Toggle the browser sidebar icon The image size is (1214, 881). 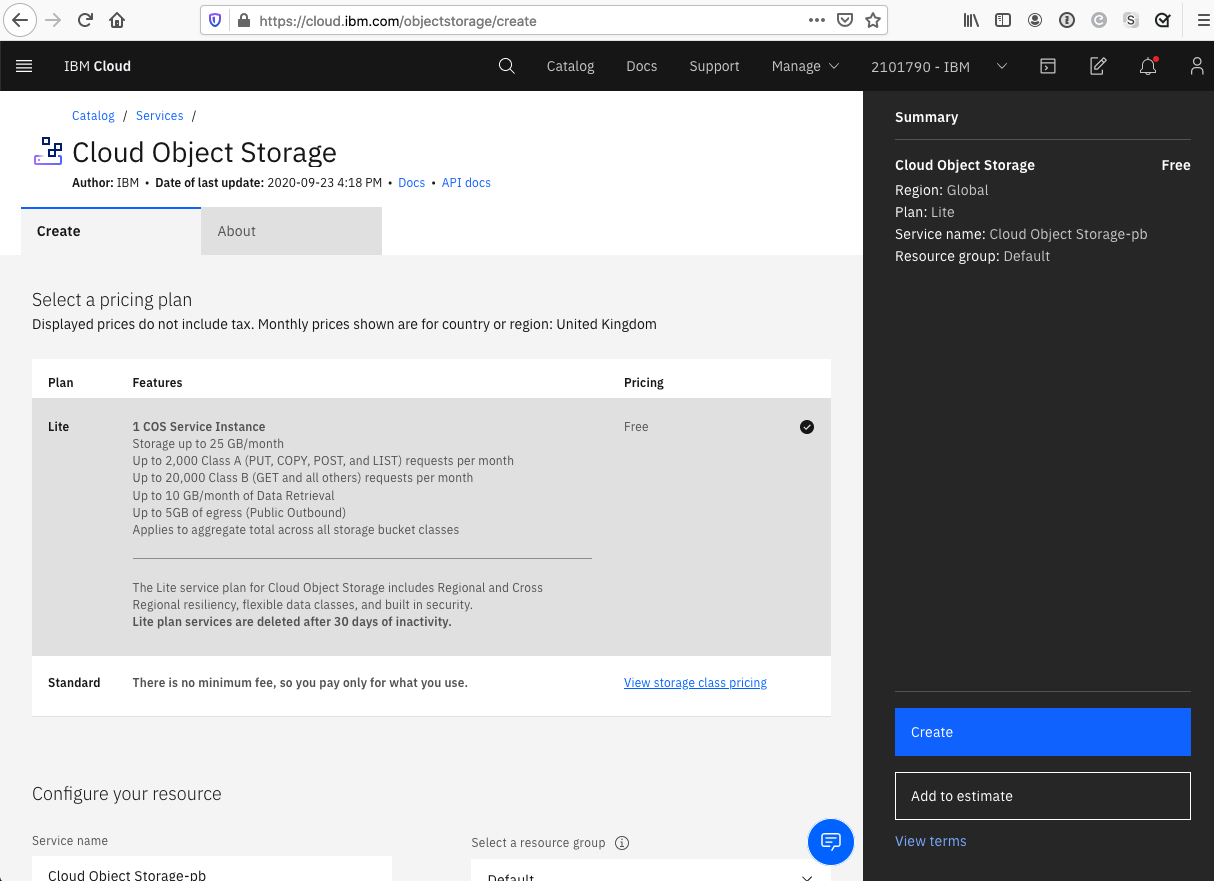[x=1003, y=20]
